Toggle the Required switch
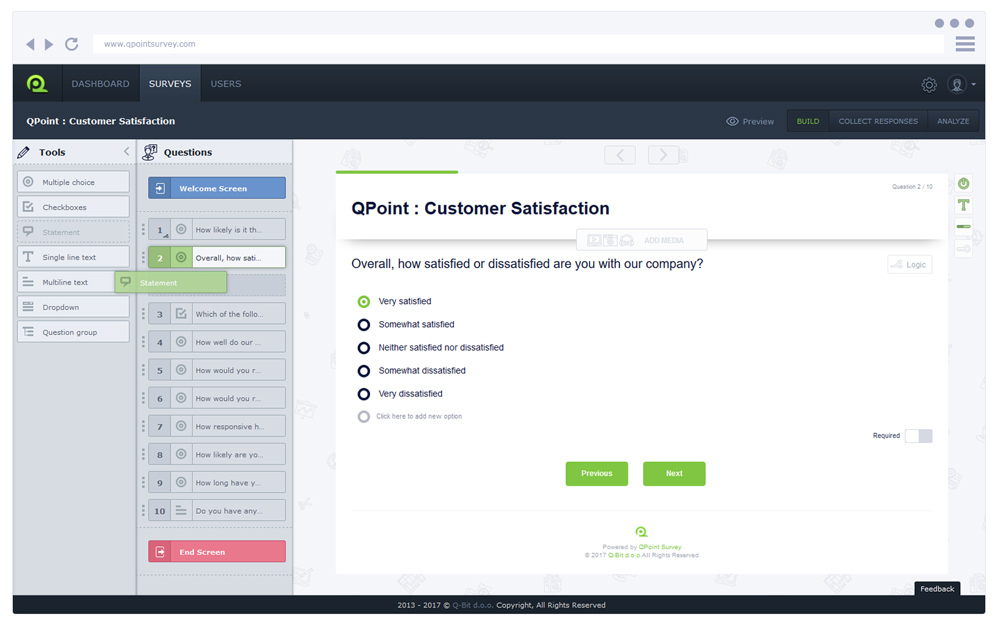Viewport: 1000px width, 626px height. (x=918, y=435)
